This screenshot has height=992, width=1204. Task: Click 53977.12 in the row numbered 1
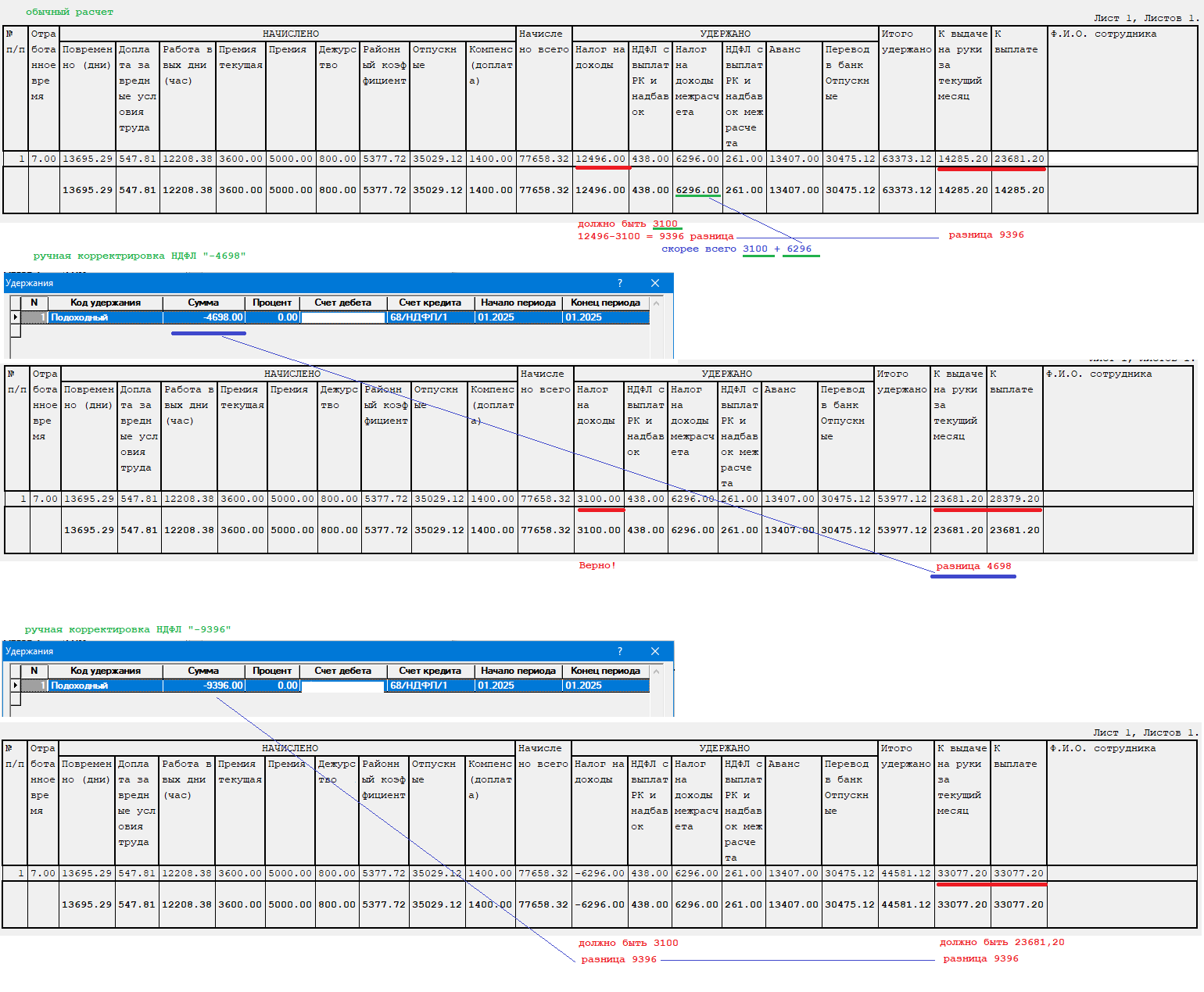point(902,499)
